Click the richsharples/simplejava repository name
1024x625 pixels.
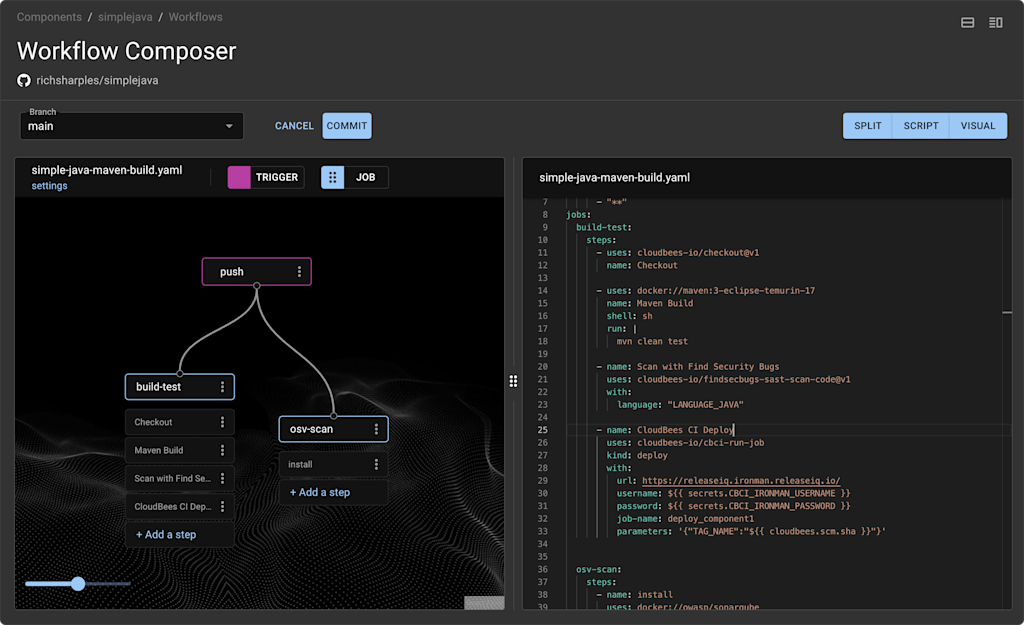click(97, 80)
